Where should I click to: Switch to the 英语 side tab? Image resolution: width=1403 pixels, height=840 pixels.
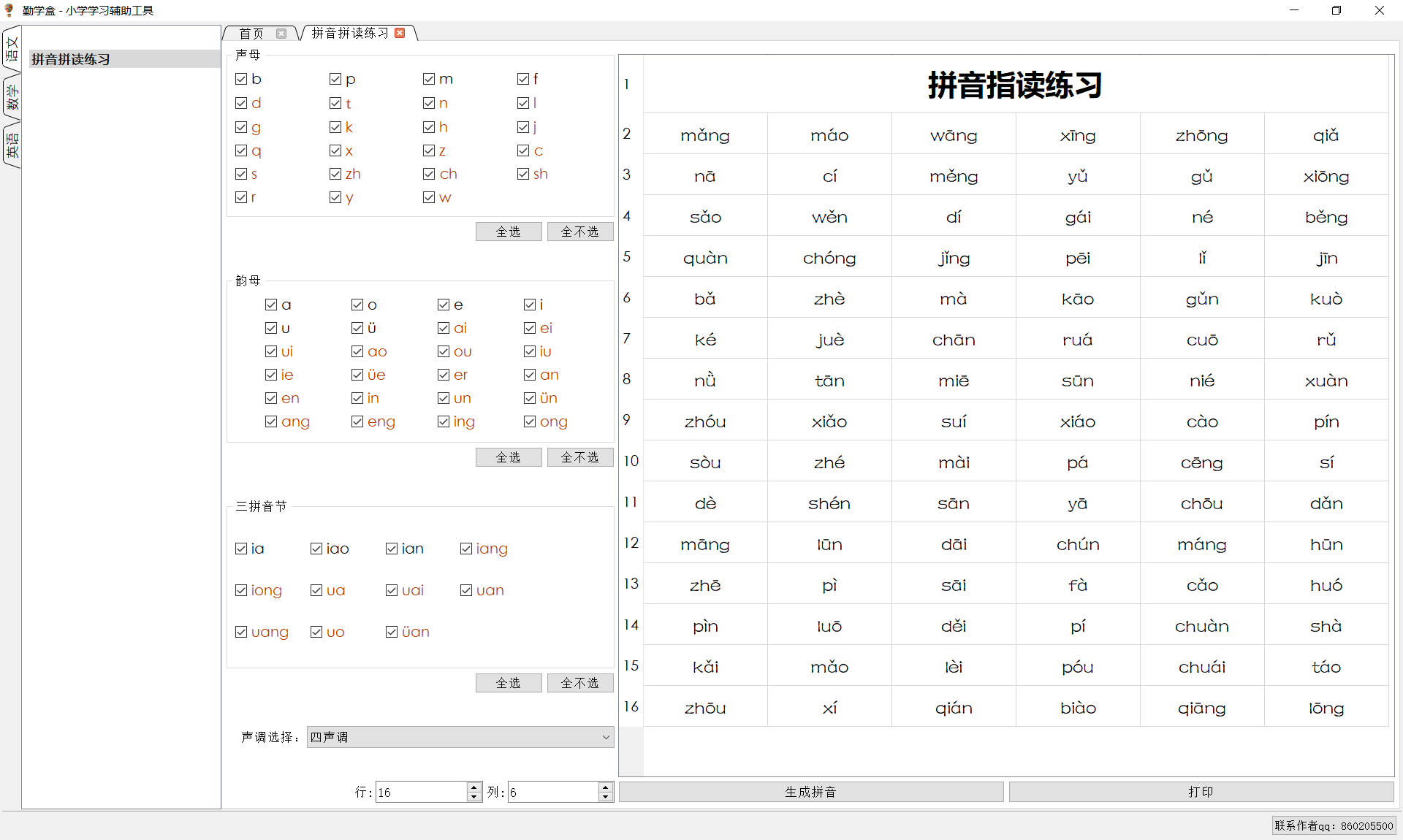[12, 145]
